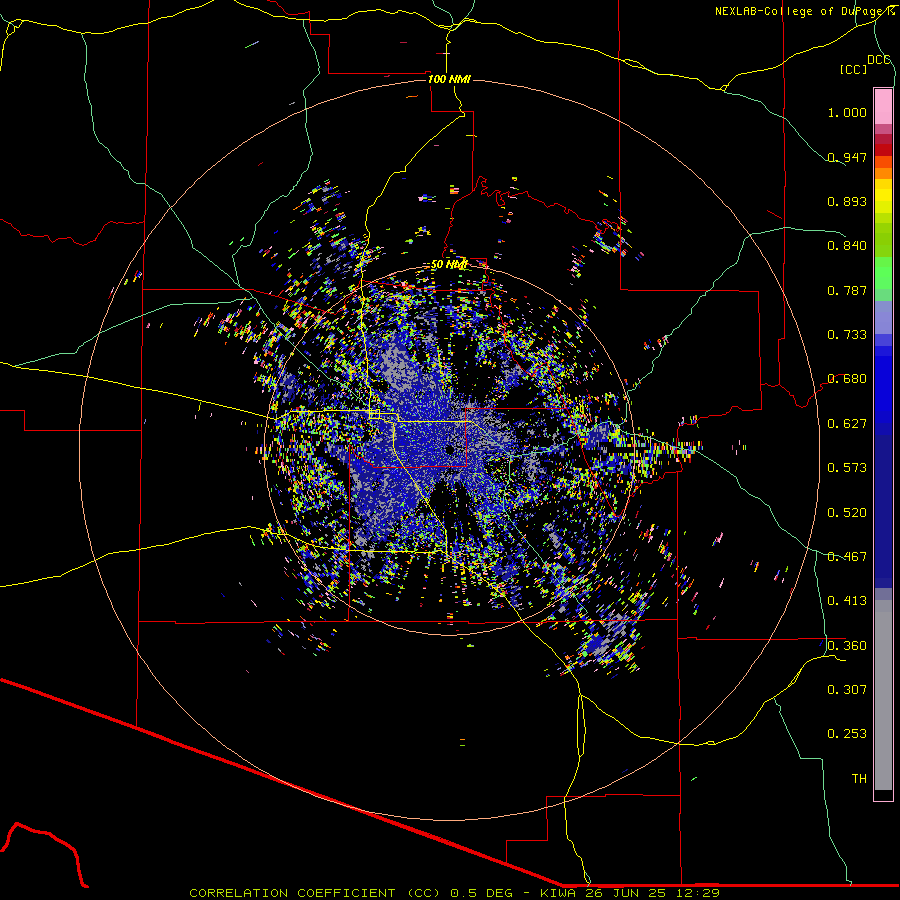
Task: Click the CORRELATION COEFFICIENT (CC) caption text
Action: (315, 893)
